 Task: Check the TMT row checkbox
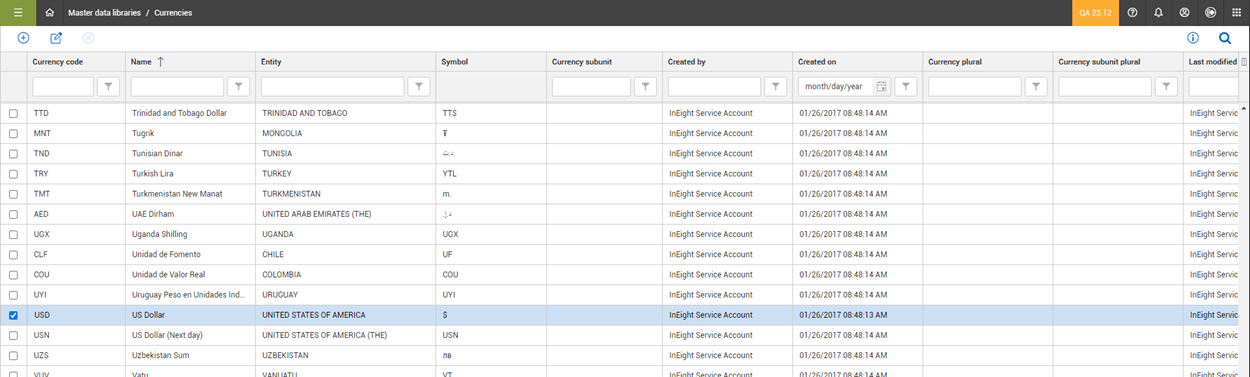click(x=13, y=194)
